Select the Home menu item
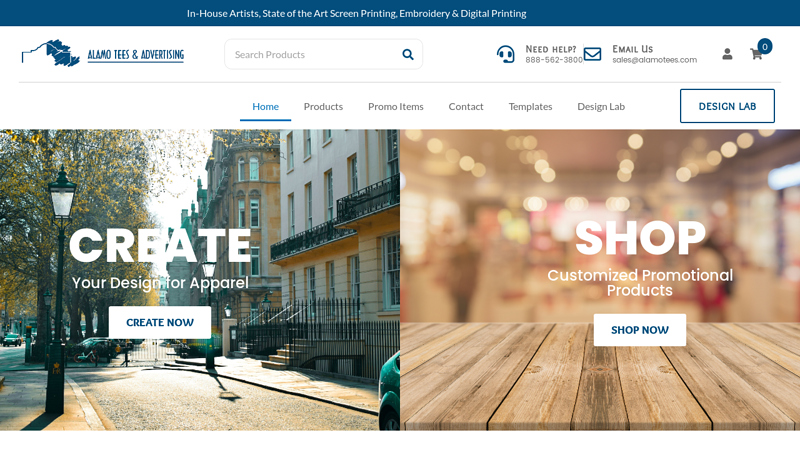 click(x=265, y=106)
